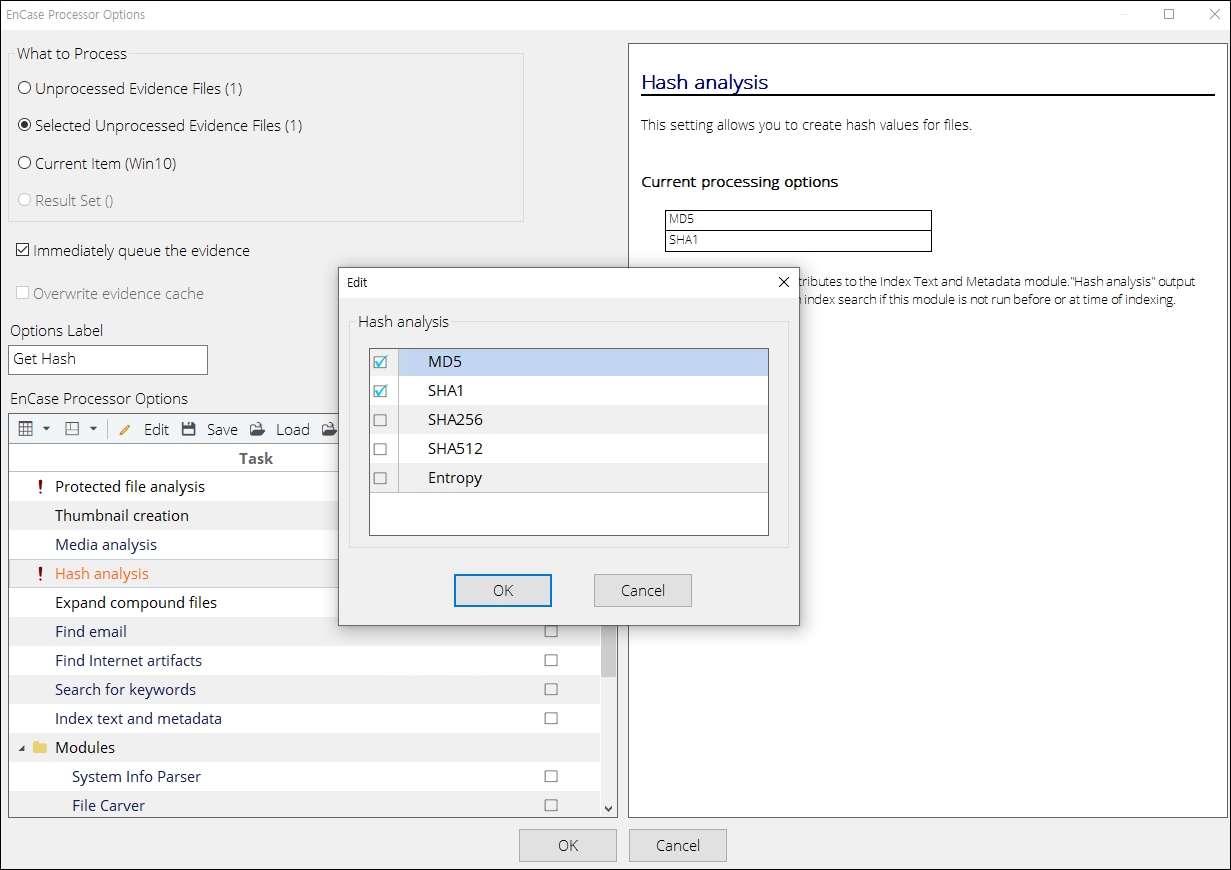Open System Info Parser module link
Screen dimensions: 1231x870
tap(137, 777)
